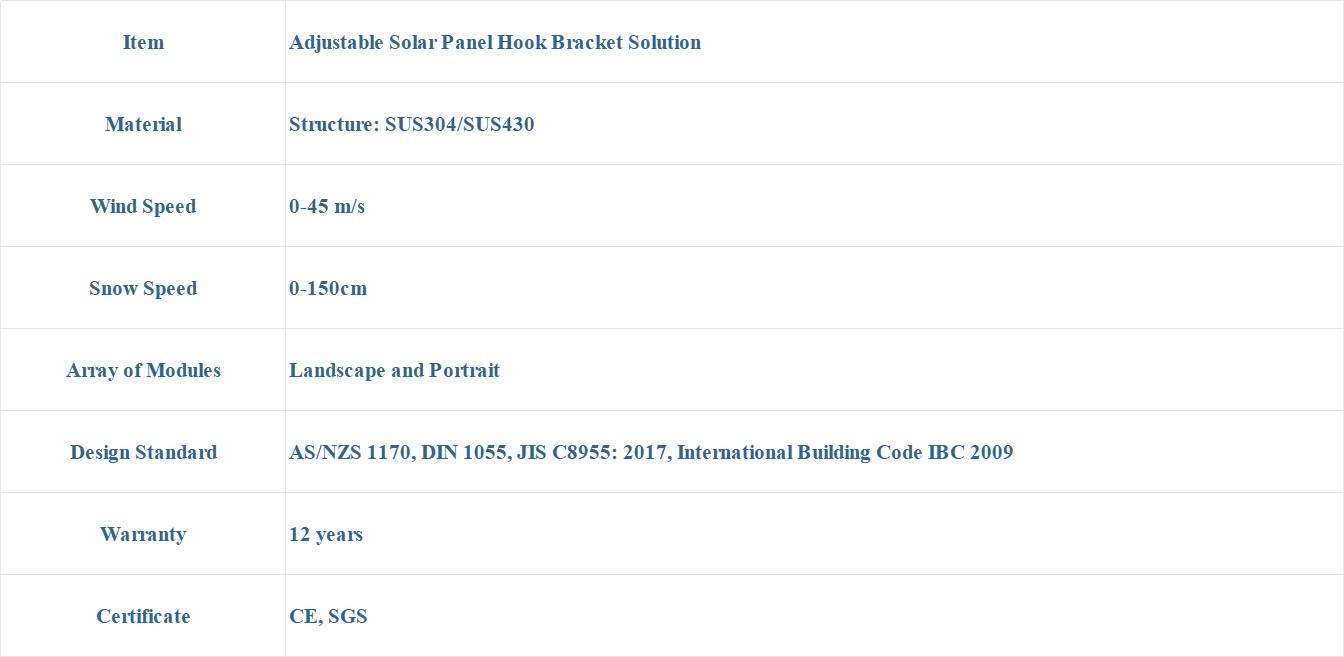Screen dimensions: 1344x657
Task: Click the "CE, SGS" certificate value
Action: [x=328, y=616]
